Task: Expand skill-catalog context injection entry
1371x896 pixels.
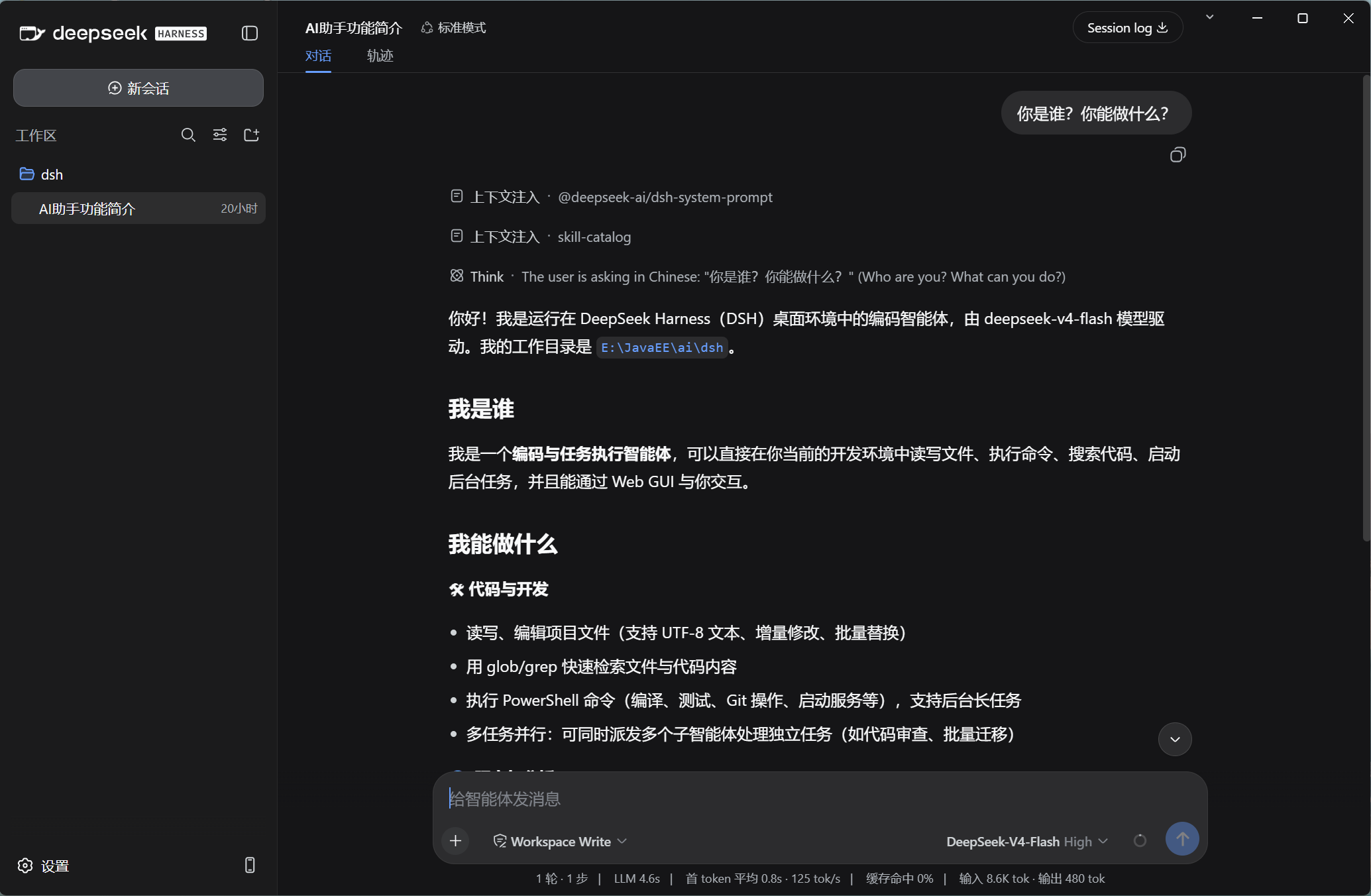Action: 540,237
